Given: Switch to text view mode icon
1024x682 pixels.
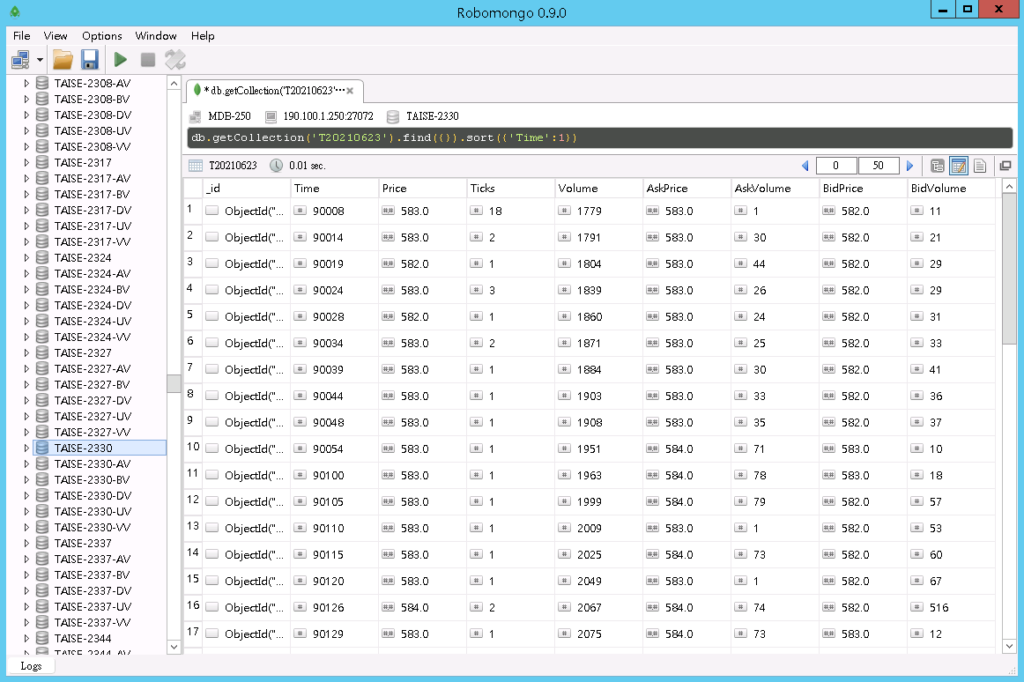Looking at the screenshot, I should coord(980,166).
